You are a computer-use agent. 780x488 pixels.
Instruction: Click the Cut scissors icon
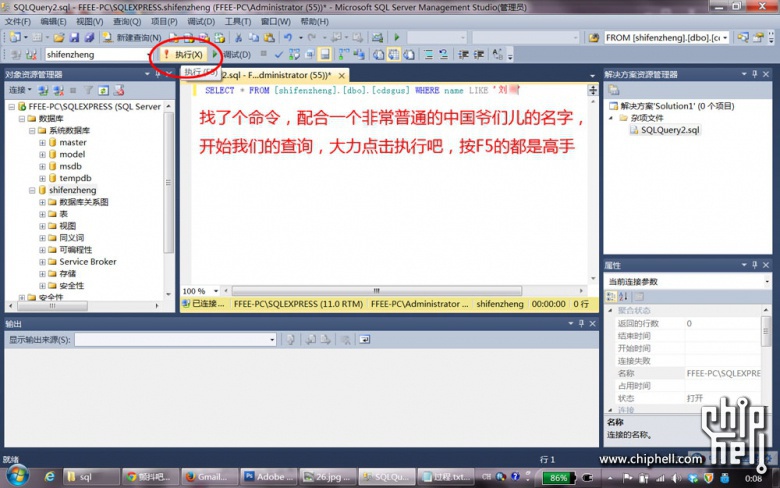click(238, 37)
